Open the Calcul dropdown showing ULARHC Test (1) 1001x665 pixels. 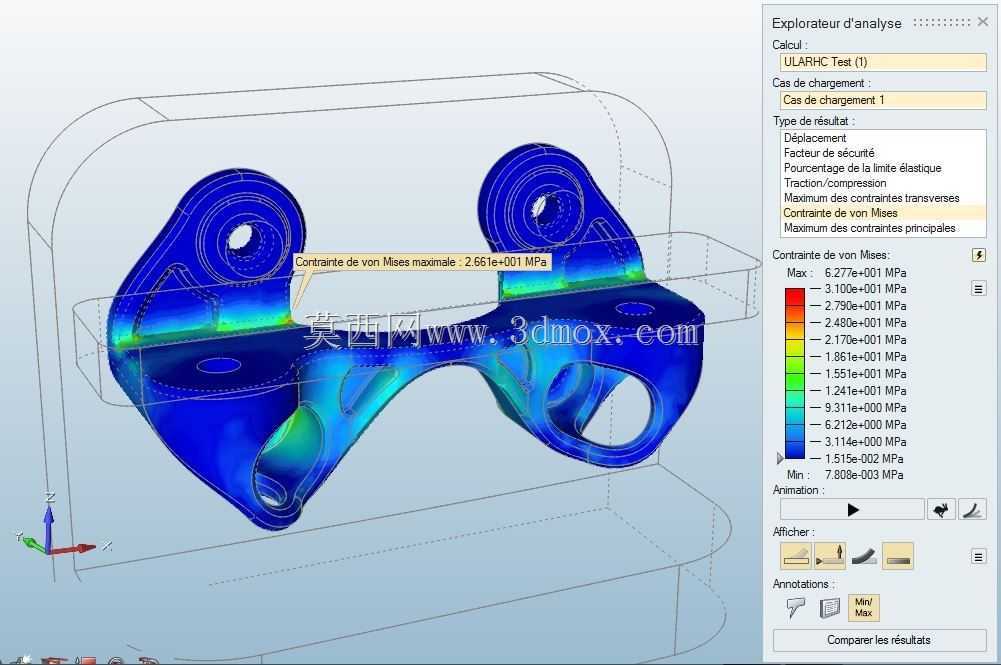tap(883, 62)
